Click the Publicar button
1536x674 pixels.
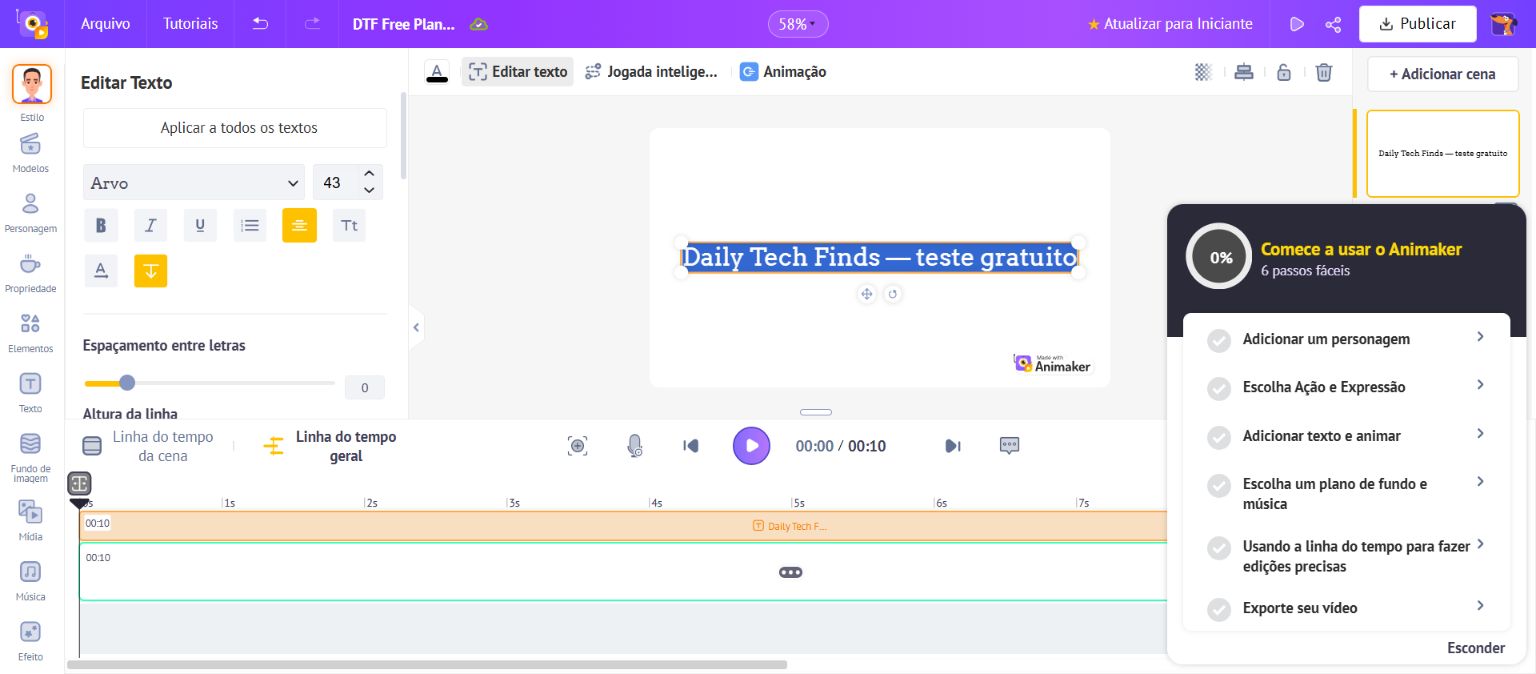coord(1417,24)
